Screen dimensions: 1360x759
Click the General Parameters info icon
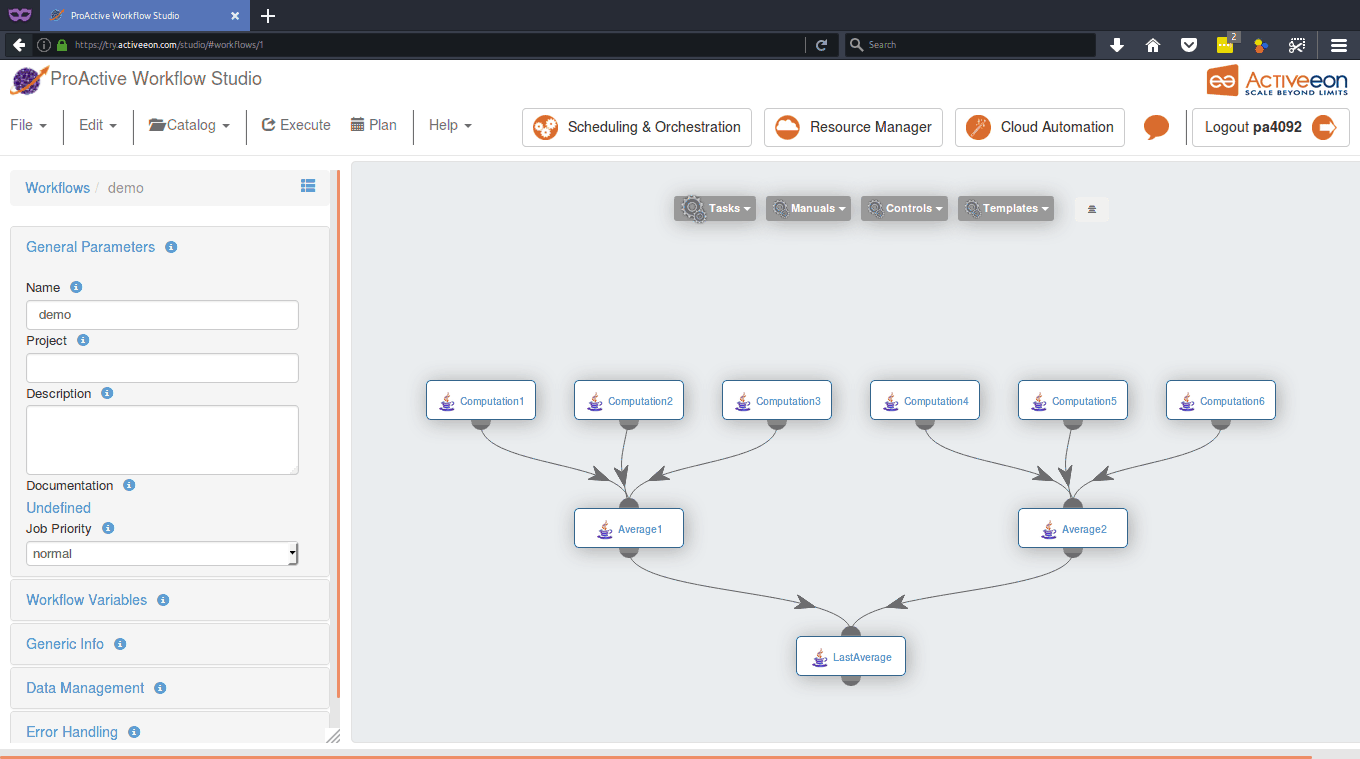click(171, 247)
